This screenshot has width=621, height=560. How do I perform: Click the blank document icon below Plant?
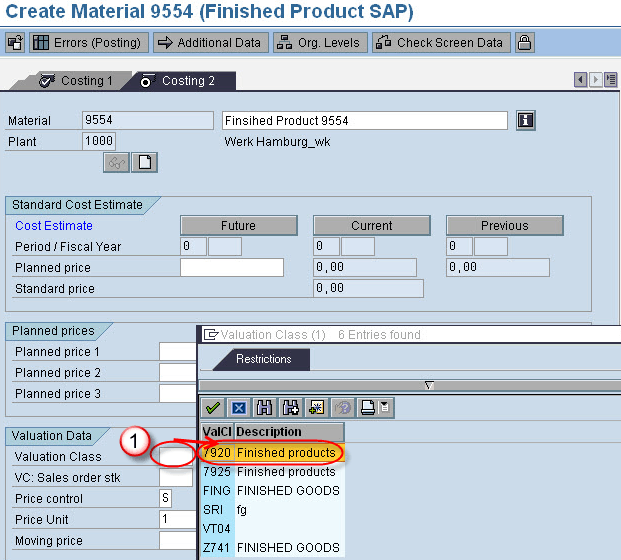coord(145,162)
